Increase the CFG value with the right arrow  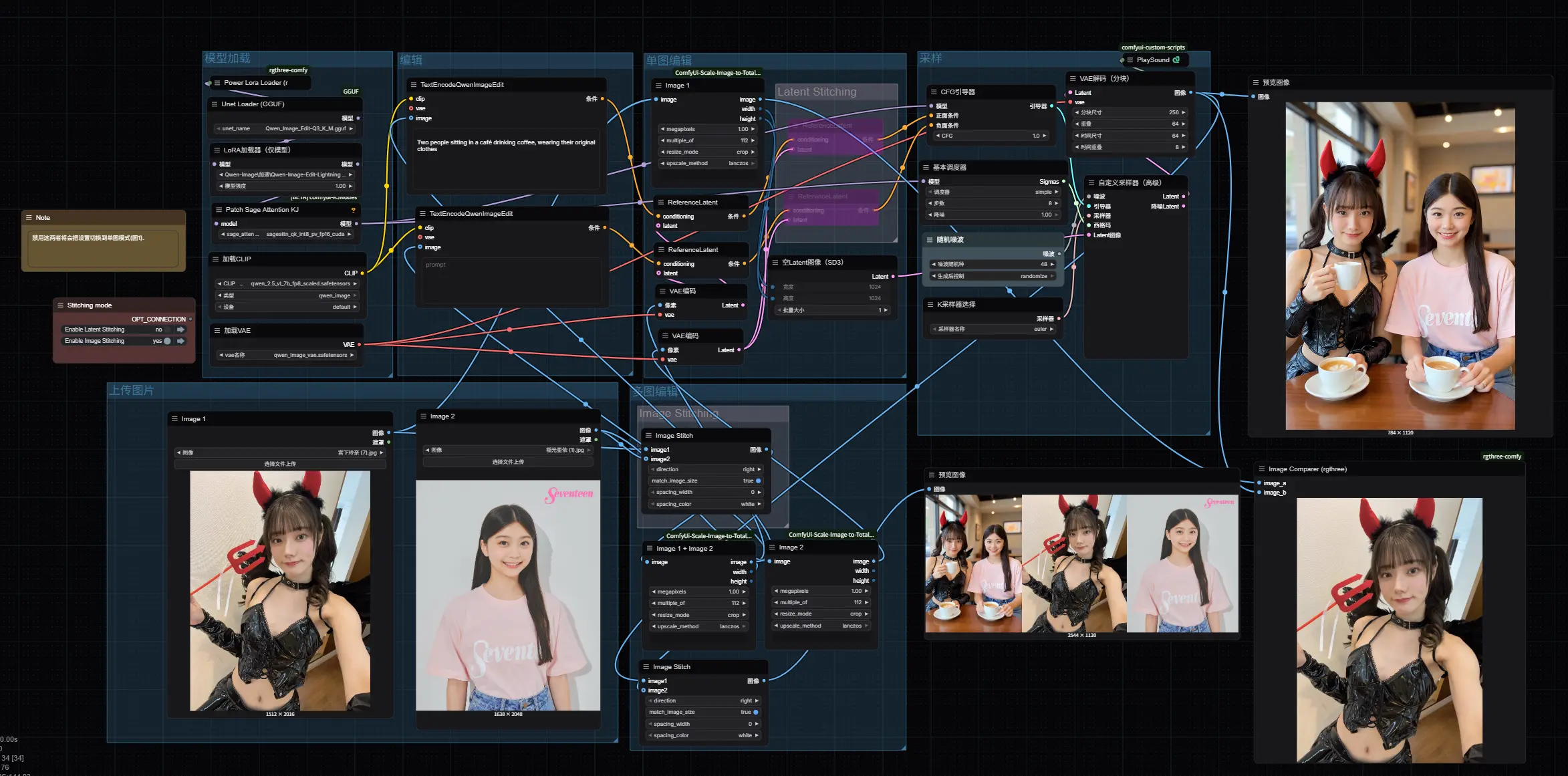click(x=1045, y=136)
